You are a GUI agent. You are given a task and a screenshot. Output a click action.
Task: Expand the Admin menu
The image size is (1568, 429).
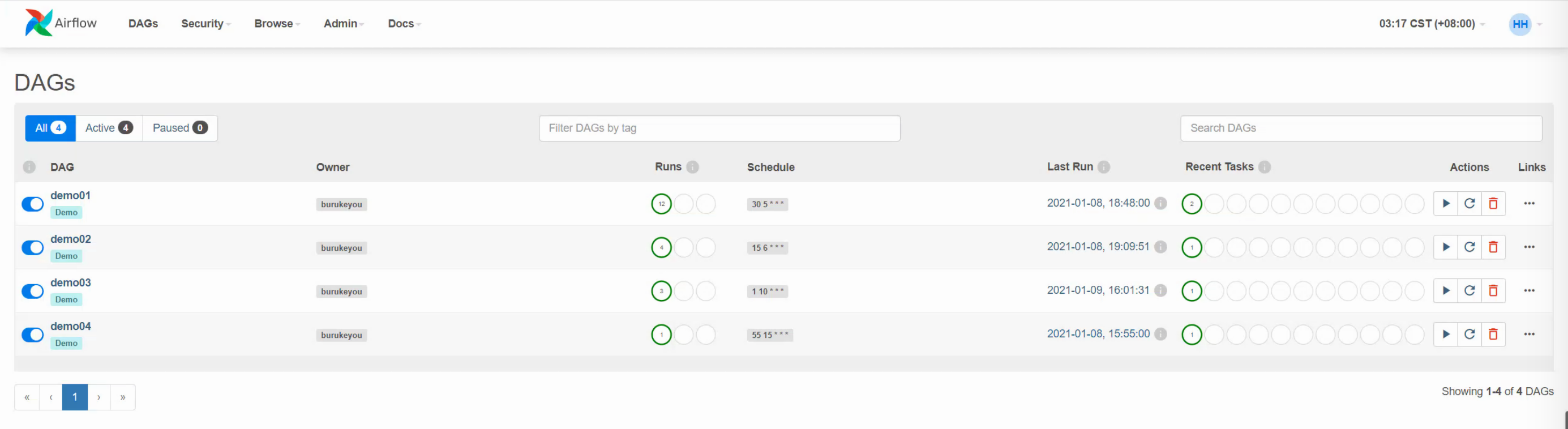point(343,24)
